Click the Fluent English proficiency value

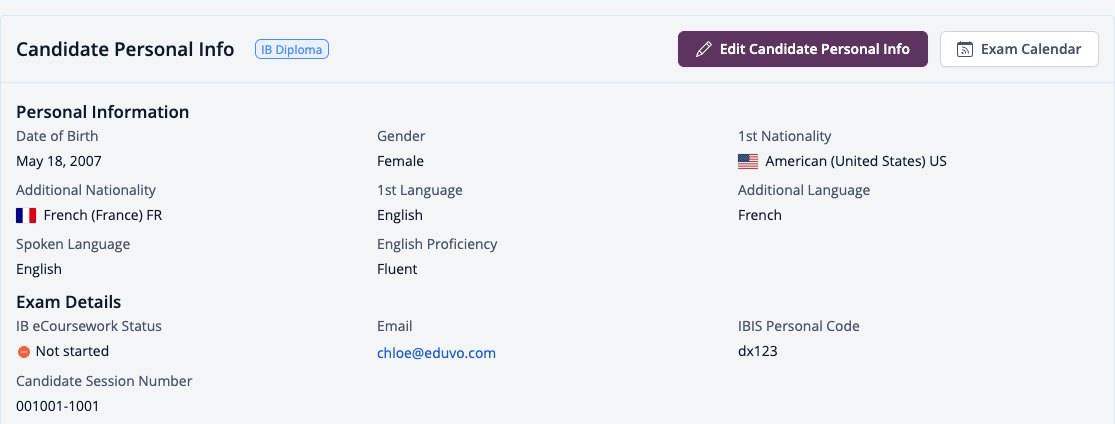[397, 269]
